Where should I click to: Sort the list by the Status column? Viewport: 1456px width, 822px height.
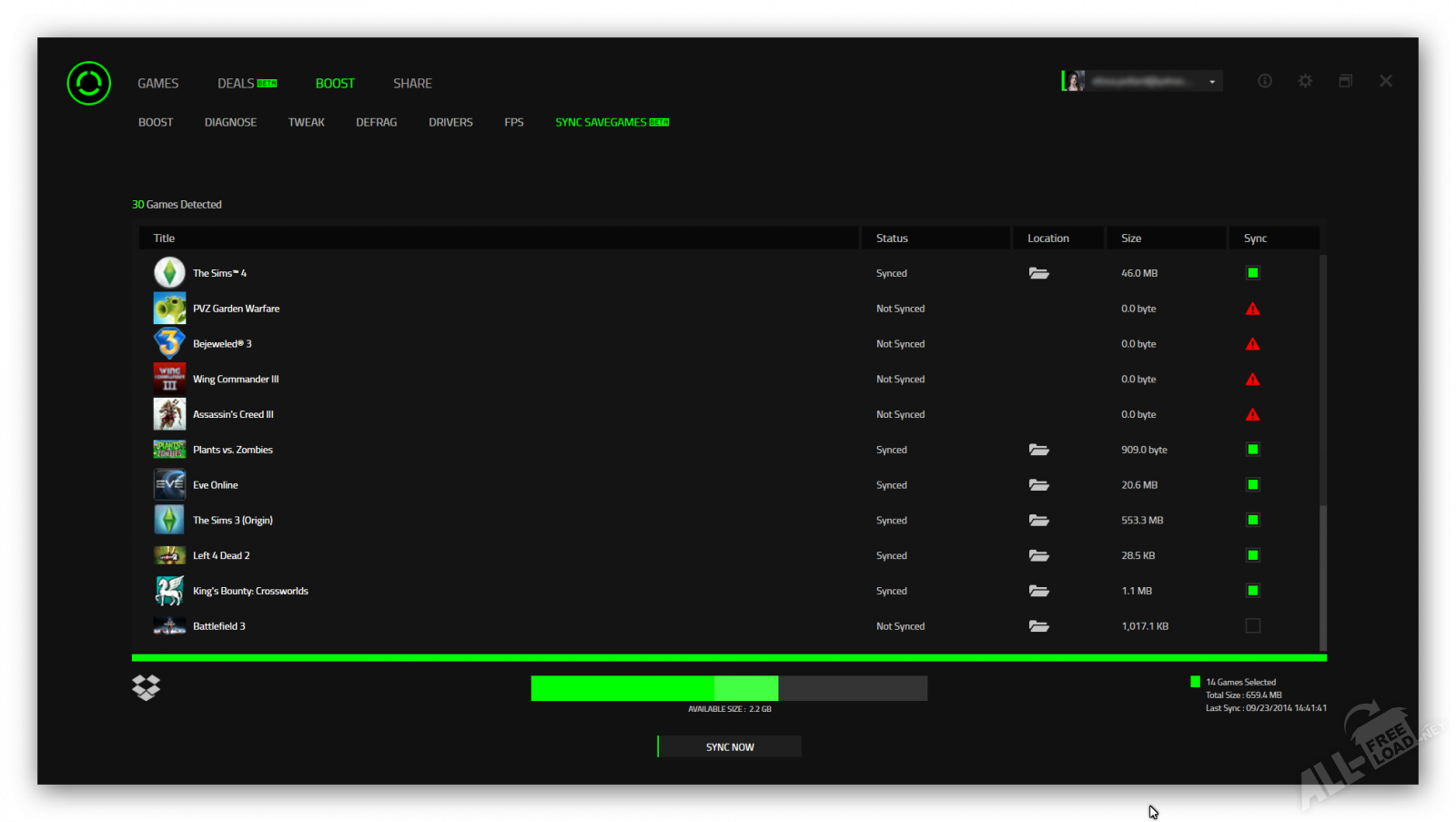click(x=892, y=238)
